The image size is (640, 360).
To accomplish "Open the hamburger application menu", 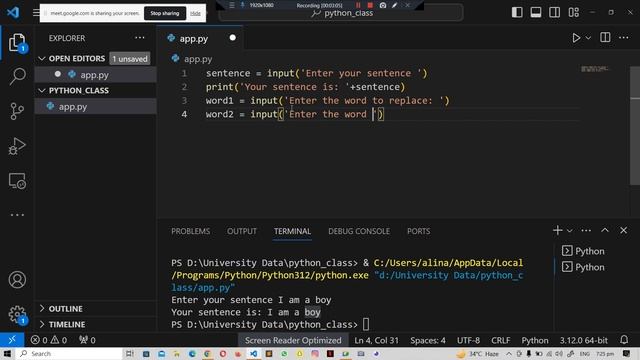I will pos(36,13).
